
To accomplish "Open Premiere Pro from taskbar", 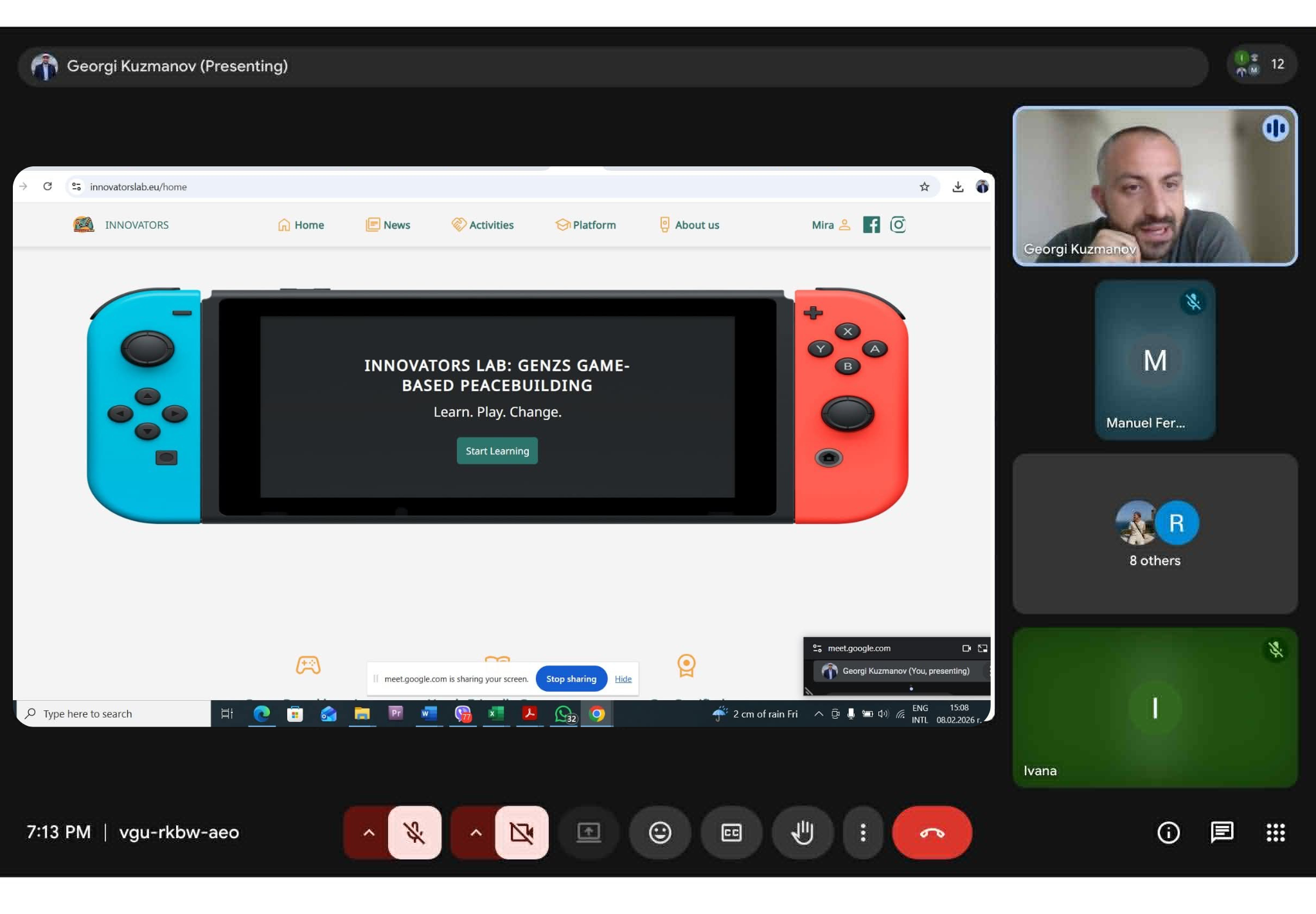I will (x=396, y=714).
